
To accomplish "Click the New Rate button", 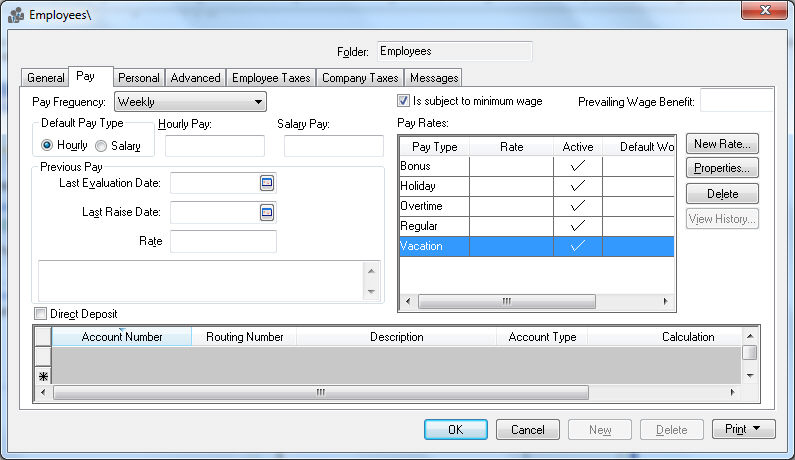I will click(722, 144).
